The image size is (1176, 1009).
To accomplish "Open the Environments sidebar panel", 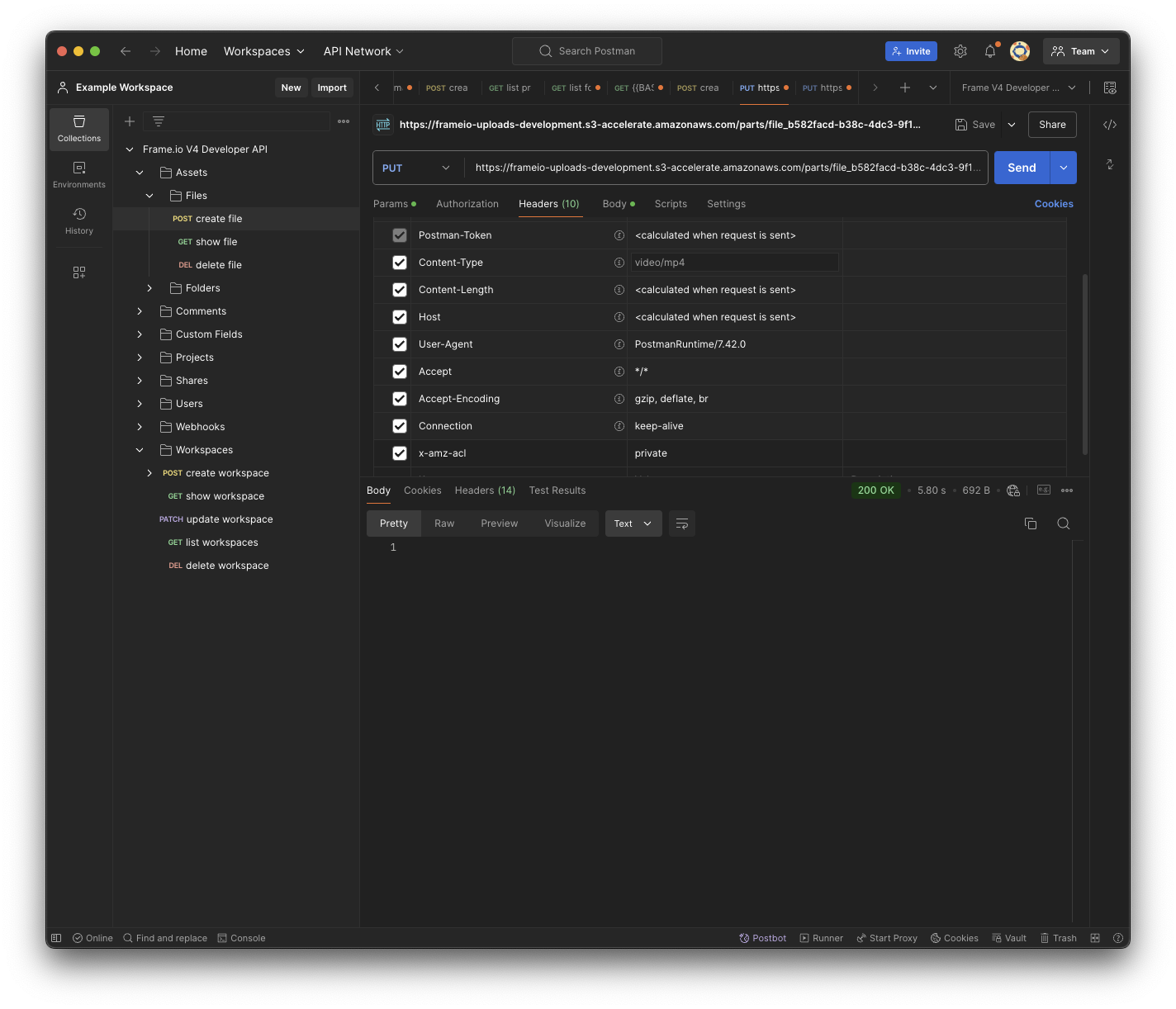I will point(79,174).
